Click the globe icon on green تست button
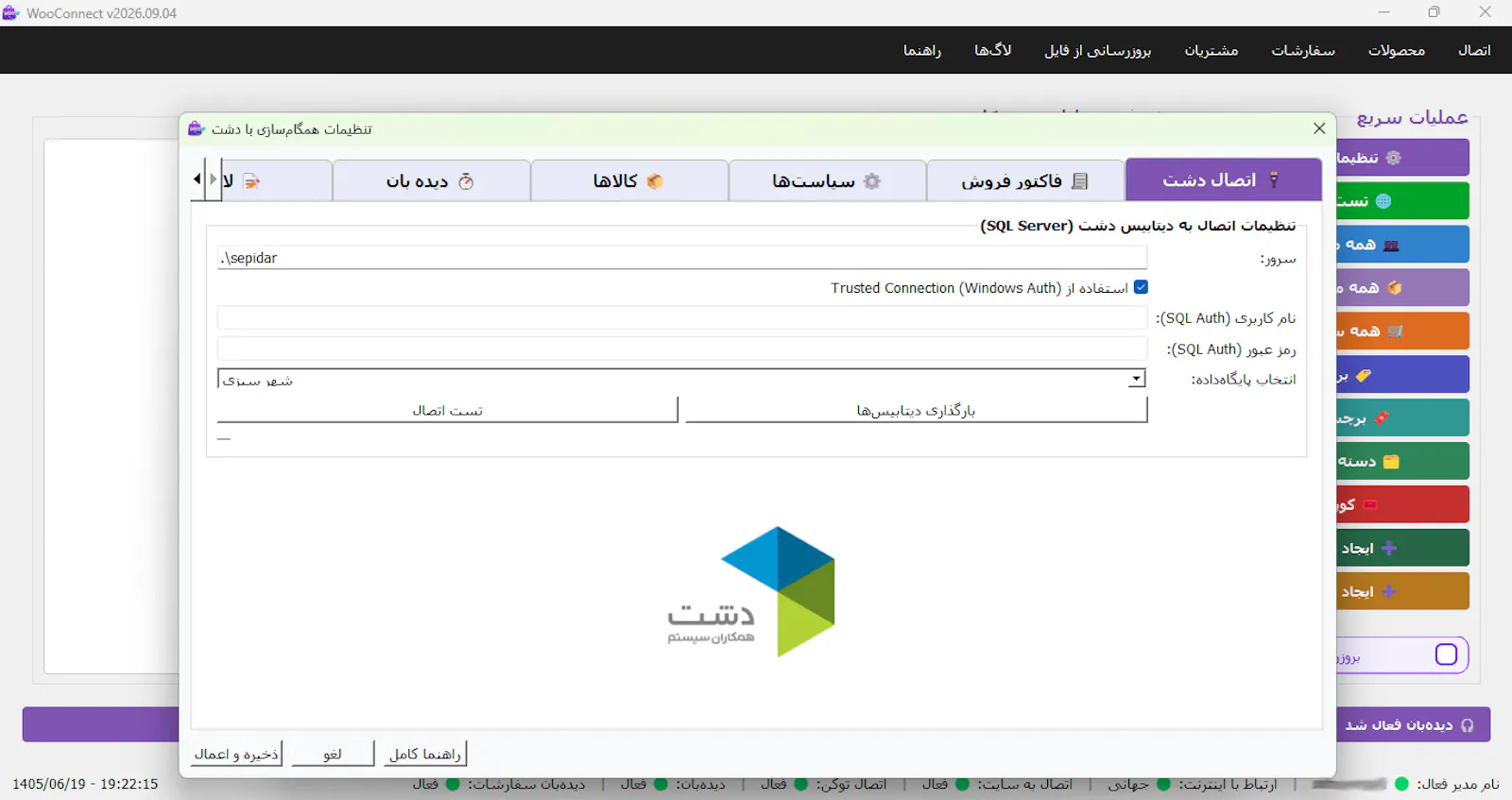 1383,201
